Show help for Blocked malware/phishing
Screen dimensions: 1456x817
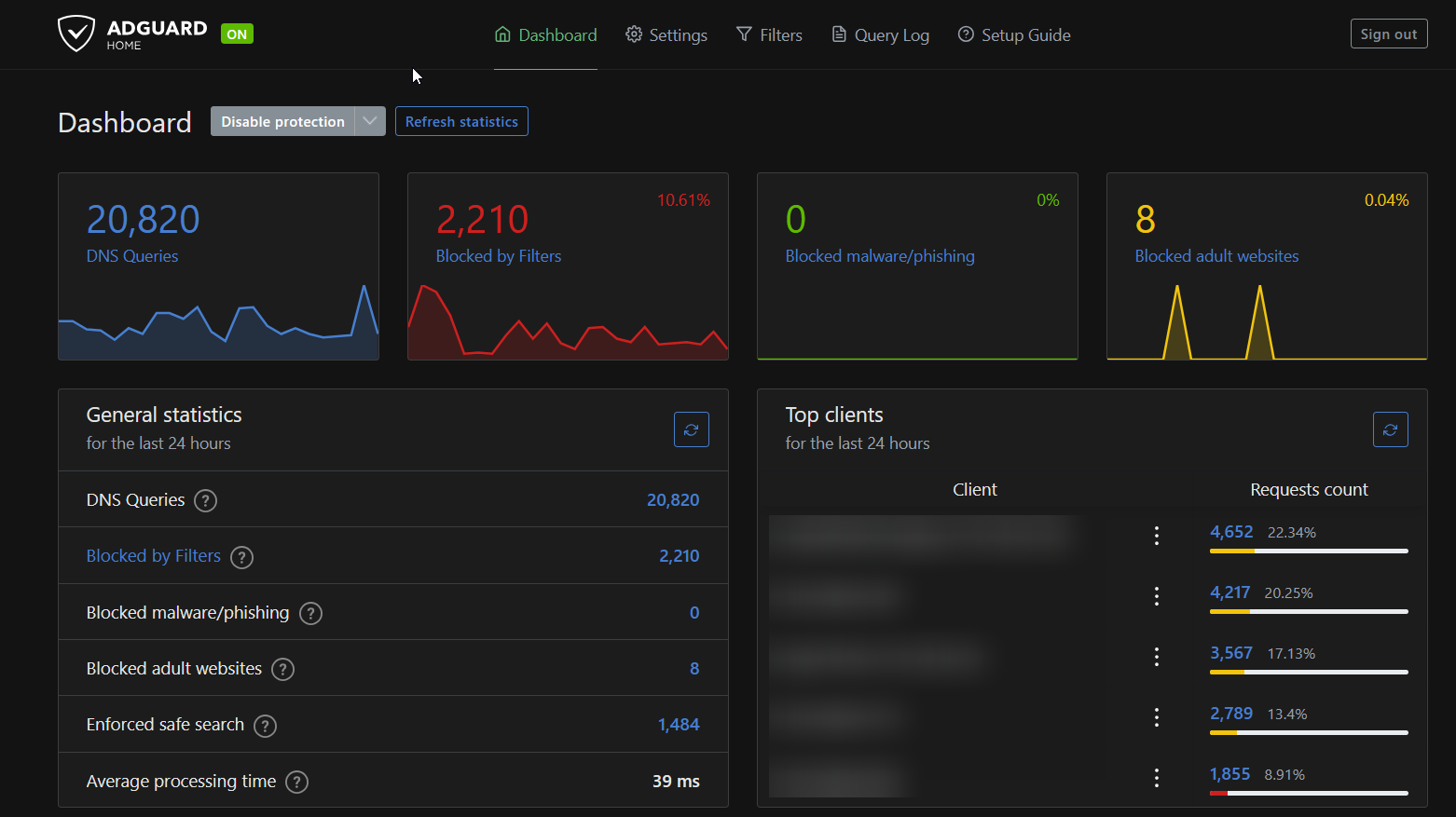310,613
